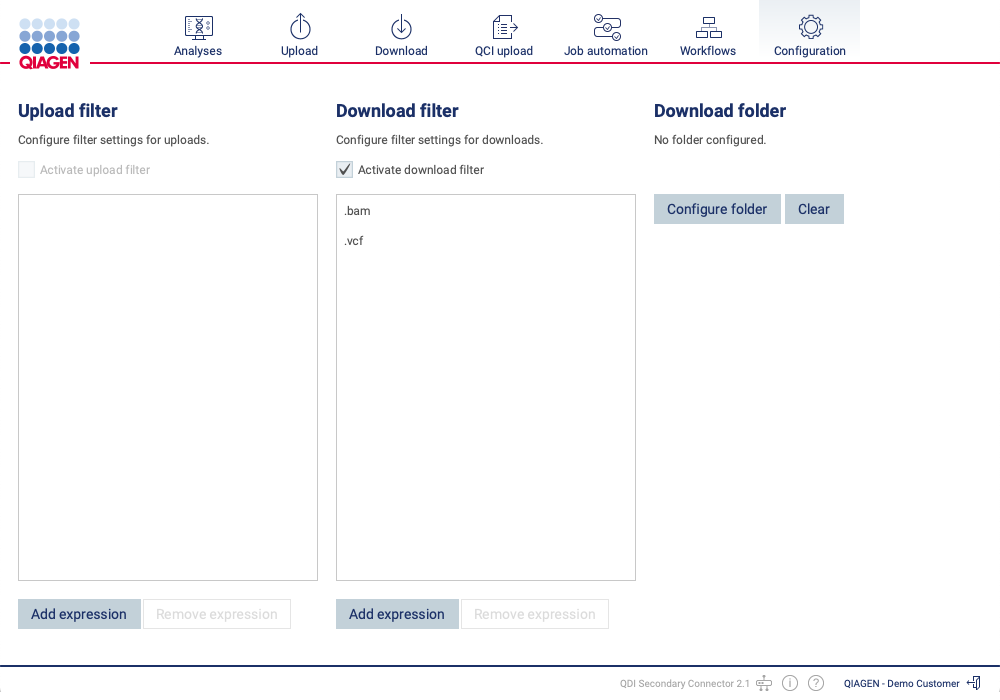Open the Workflows section
This screenshot has width=1000, height=700.
coord(708,36)
